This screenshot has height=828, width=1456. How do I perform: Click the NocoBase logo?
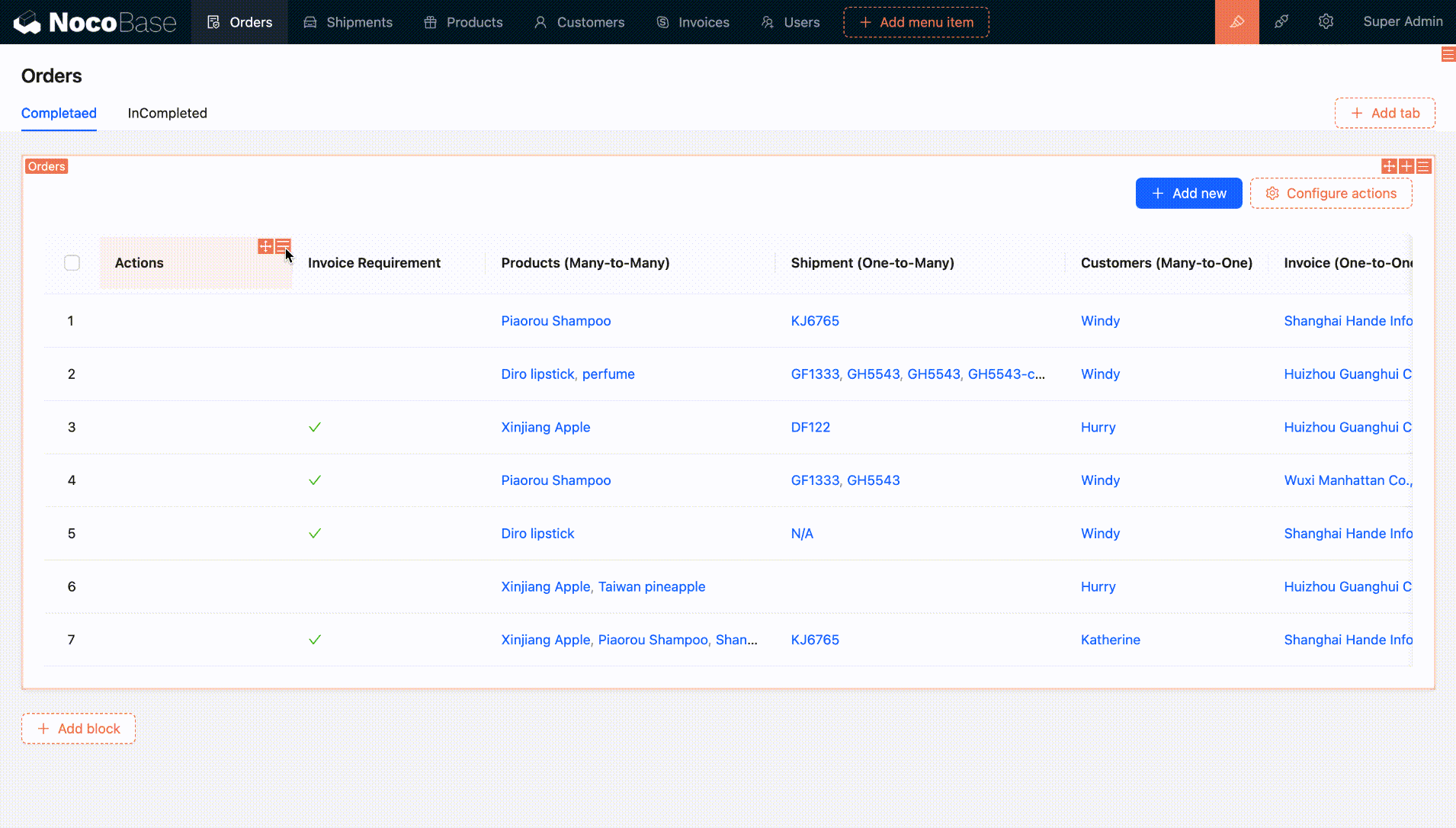95,22
